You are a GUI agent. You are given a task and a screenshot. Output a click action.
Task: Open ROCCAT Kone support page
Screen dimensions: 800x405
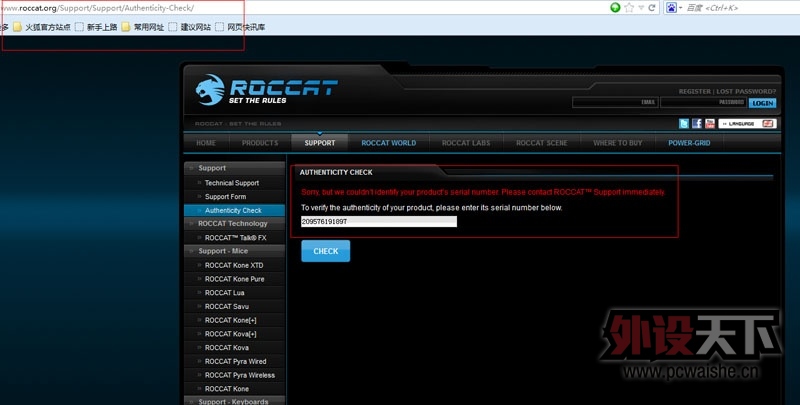pos(234,389)
